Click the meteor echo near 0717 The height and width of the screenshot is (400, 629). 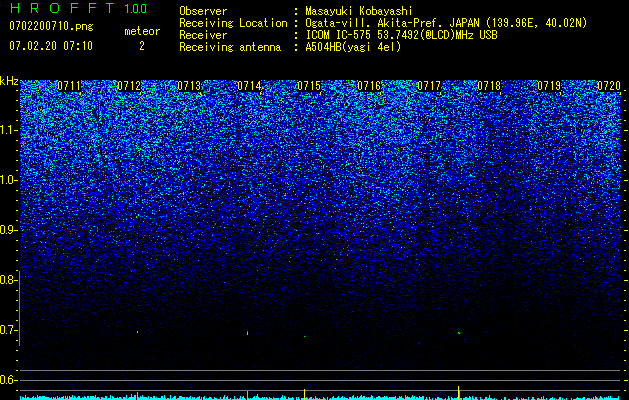(459, 333)
